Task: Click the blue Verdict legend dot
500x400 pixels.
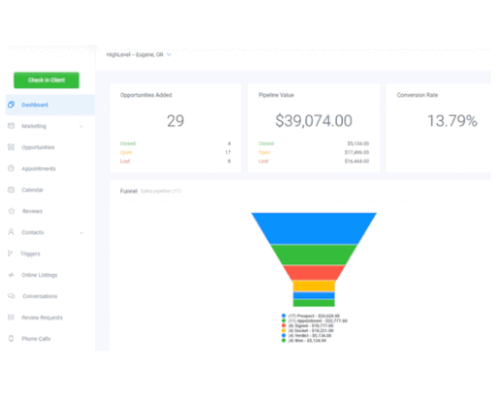Action: [284, 335]
